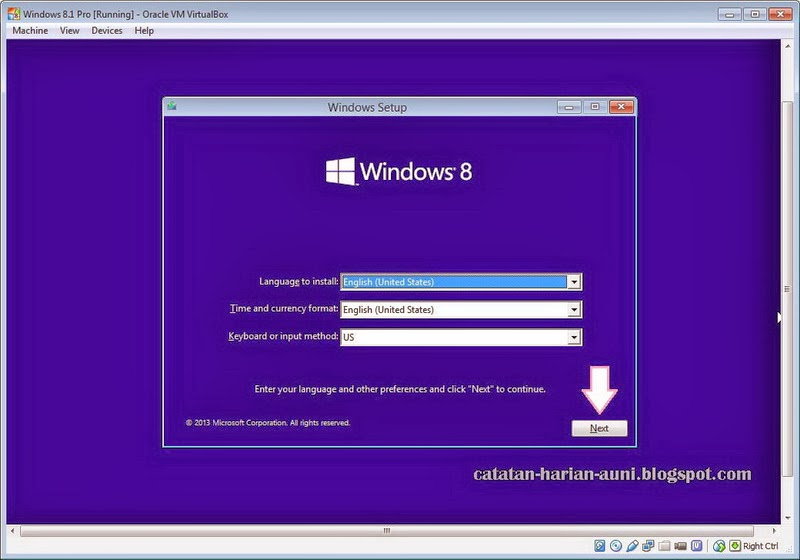Maximize the Windows Setup dialog
Image resolution: width=800 pixels, height=560 pixels.
tap(595, 107)
